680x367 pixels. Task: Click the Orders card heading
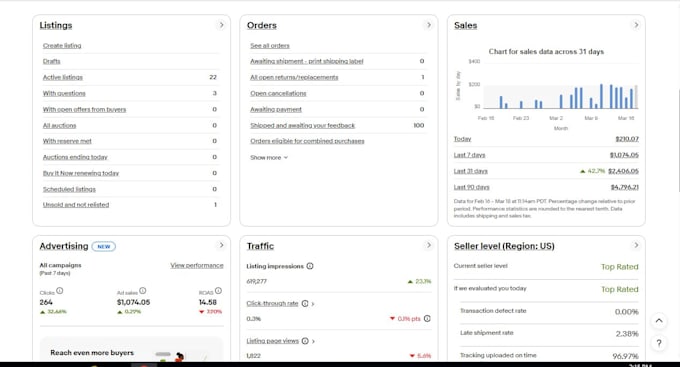click(262, 25)
